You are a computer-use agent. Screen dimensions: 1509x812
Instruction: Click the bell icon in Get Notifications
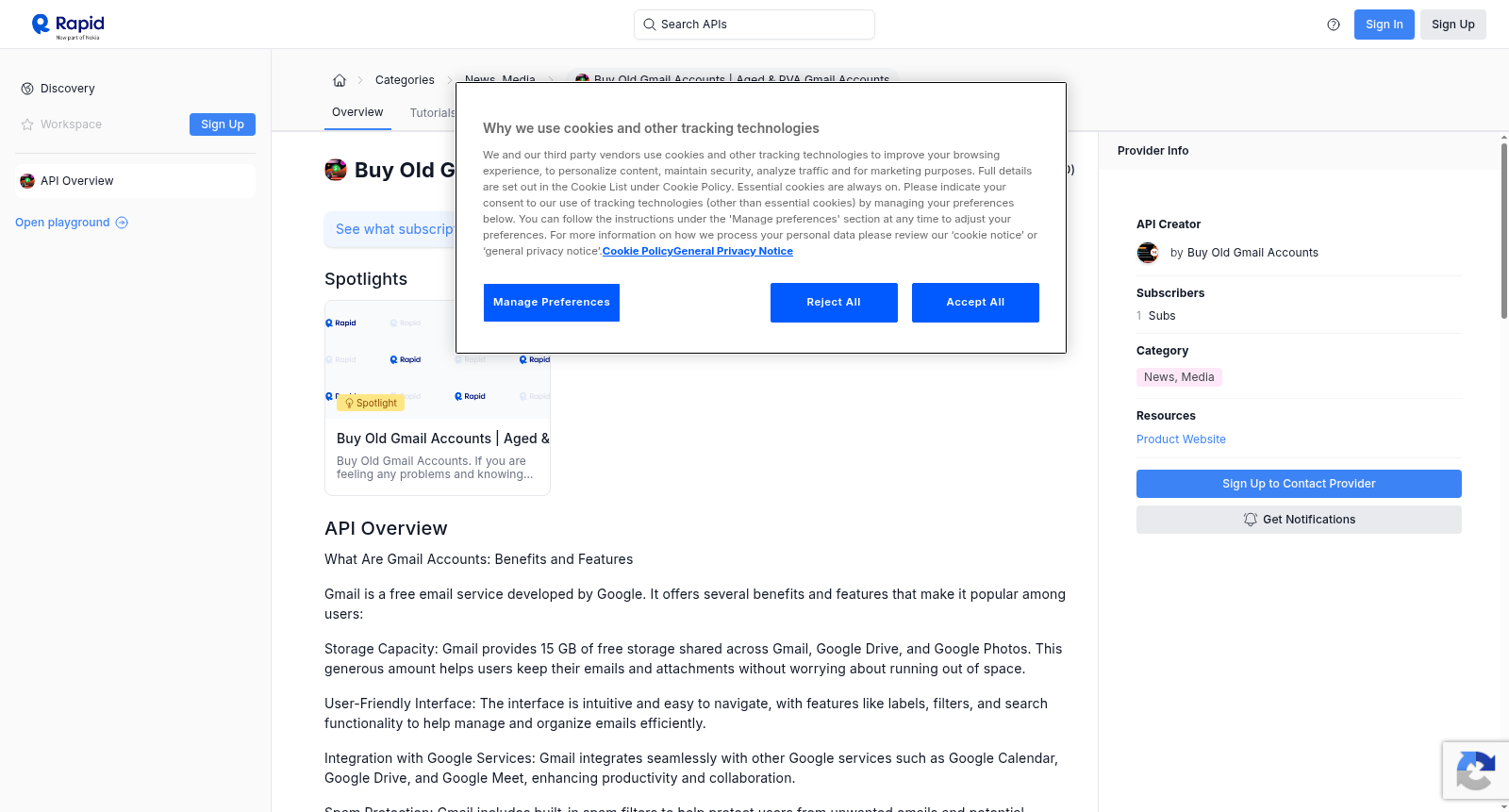pyautogui.click(x=1251, y=520)
